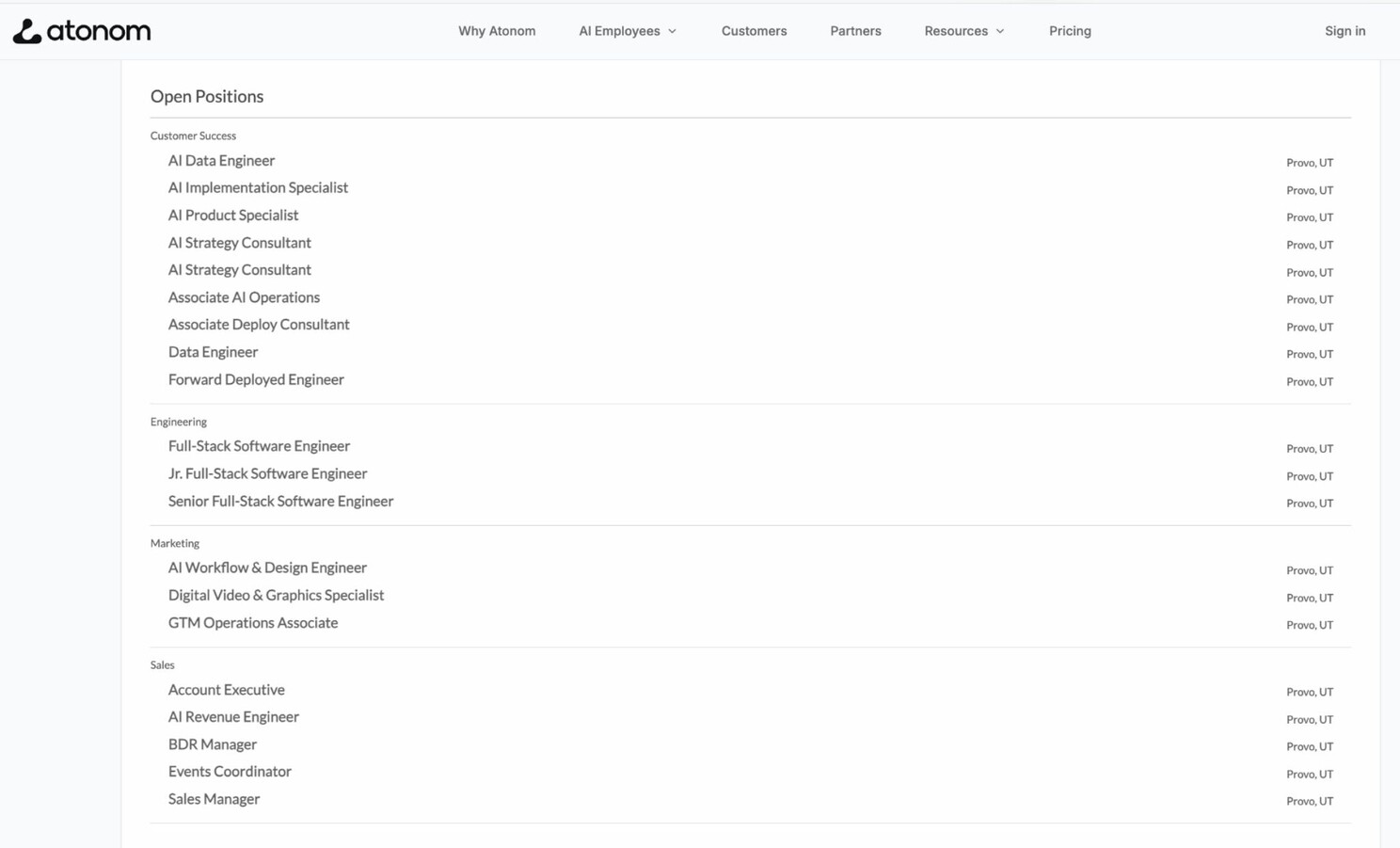Image resolution: width=1400 pixels, height=848 pixels.
Task: Open the AI Workflow & Design Engineer role
Action: click(267, 568)
